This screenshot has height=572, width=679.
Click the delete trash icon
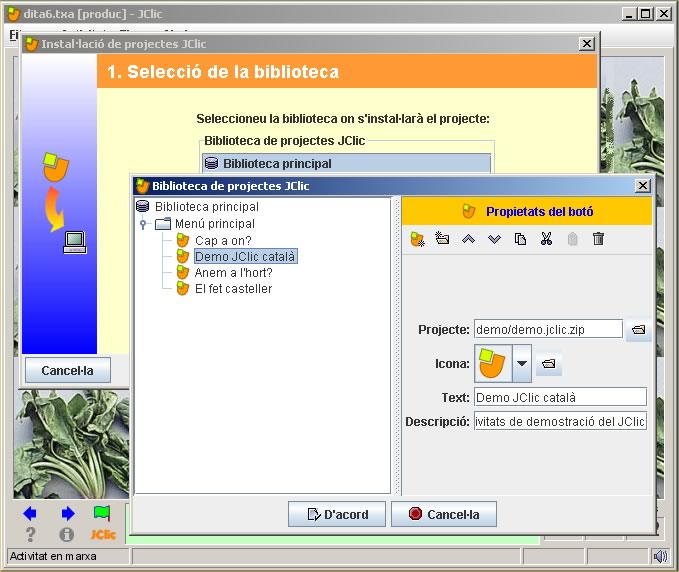pyautogui.click(x=598, y=239)
